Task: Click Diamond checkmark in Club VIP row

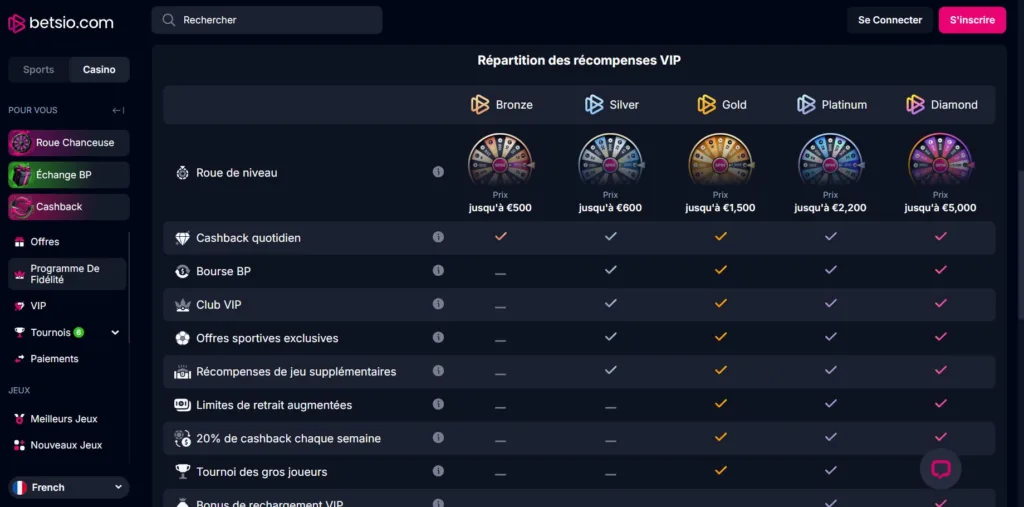Action: [940, 303]
